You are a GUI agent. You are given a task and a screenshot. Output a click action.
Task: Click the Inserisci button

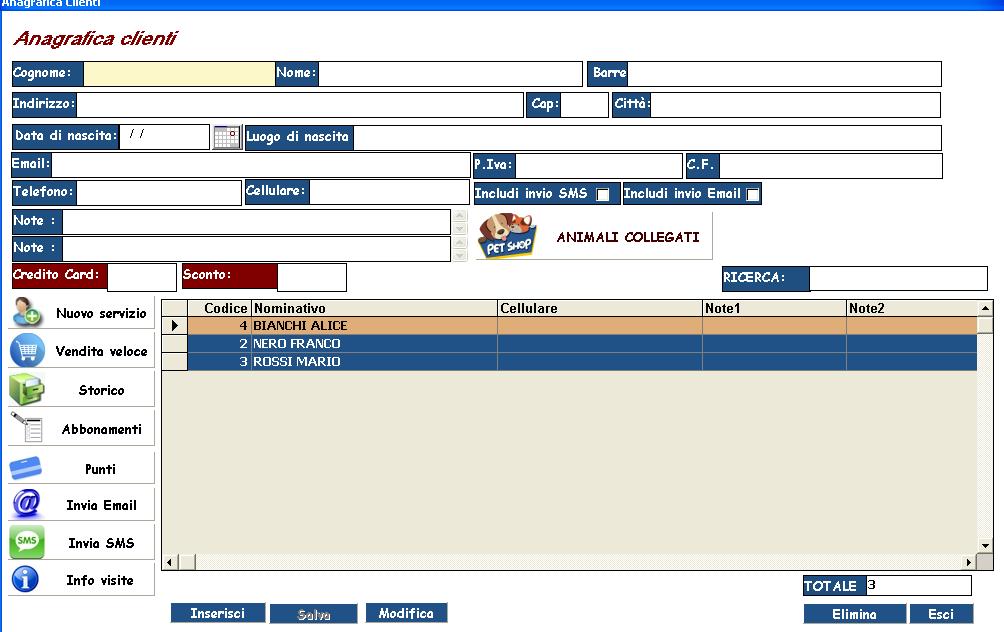click(x=218, y=613)
